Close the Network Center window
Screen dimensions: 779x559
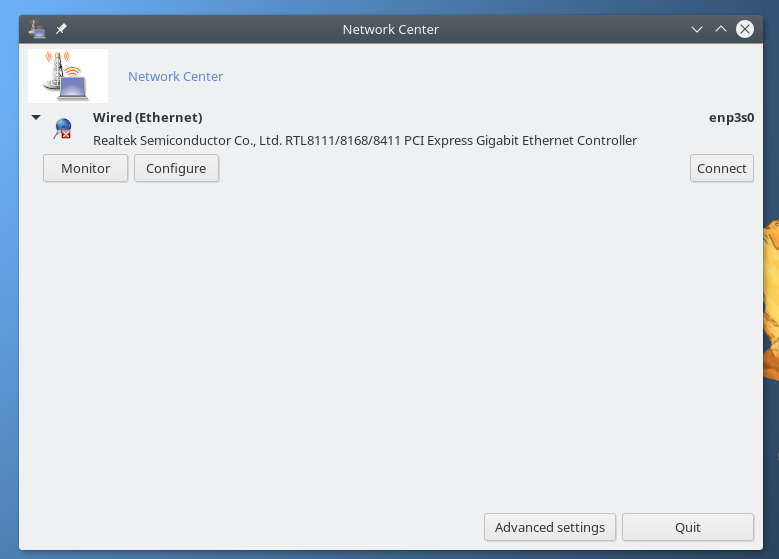[x=745, y=29]
